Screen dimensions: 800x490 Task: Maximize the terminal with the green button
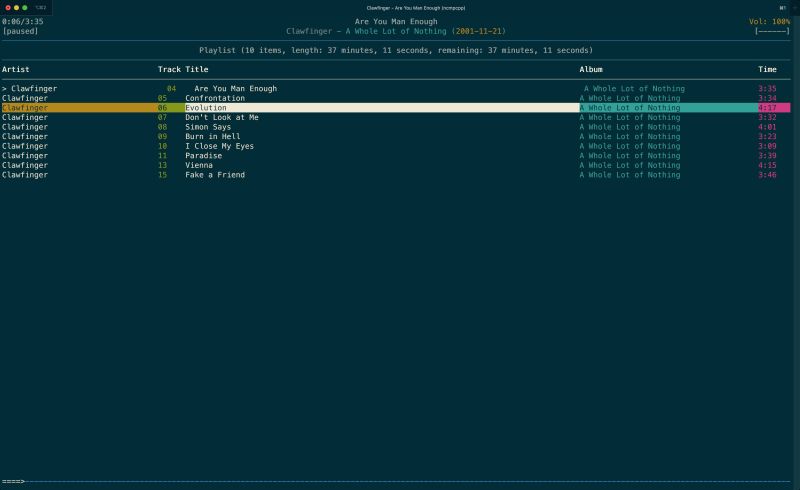pyautogui.click(x=24, y=8)
